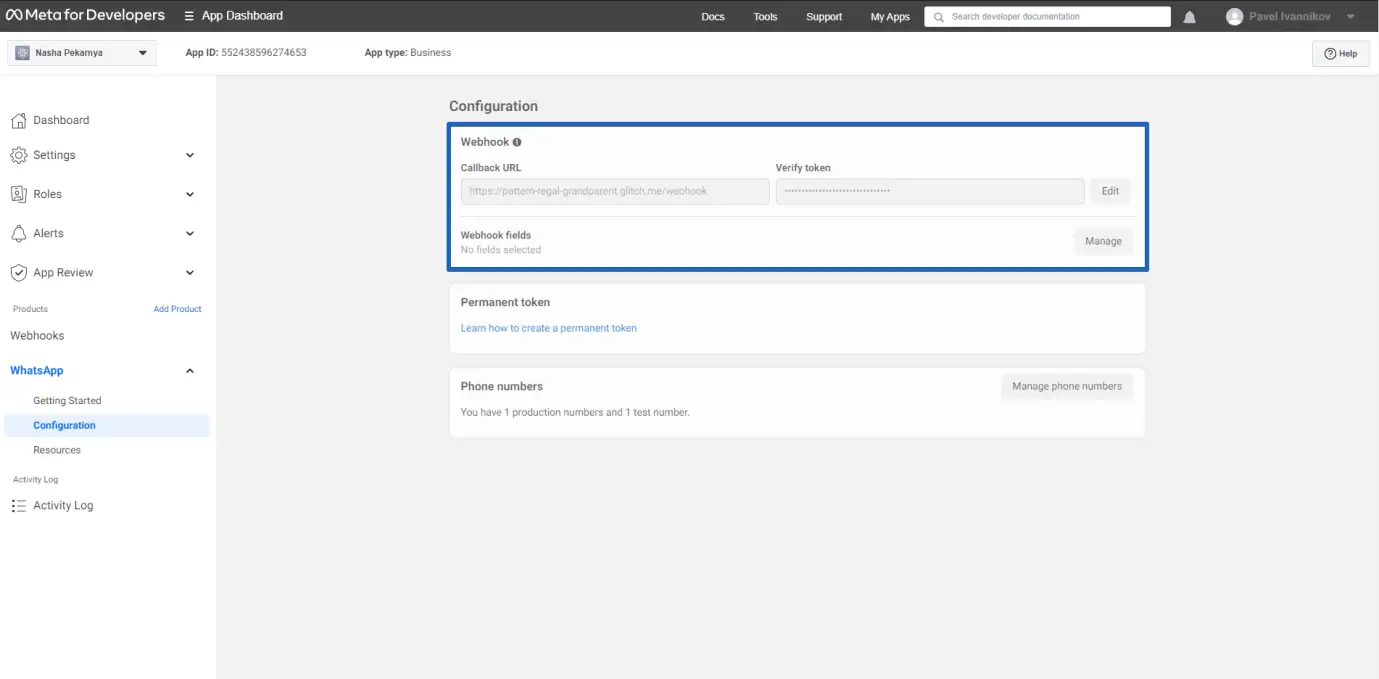Click the Meta for Developers logo
This screenshot has width=1379, height=679.
click(x=85, y=16)
